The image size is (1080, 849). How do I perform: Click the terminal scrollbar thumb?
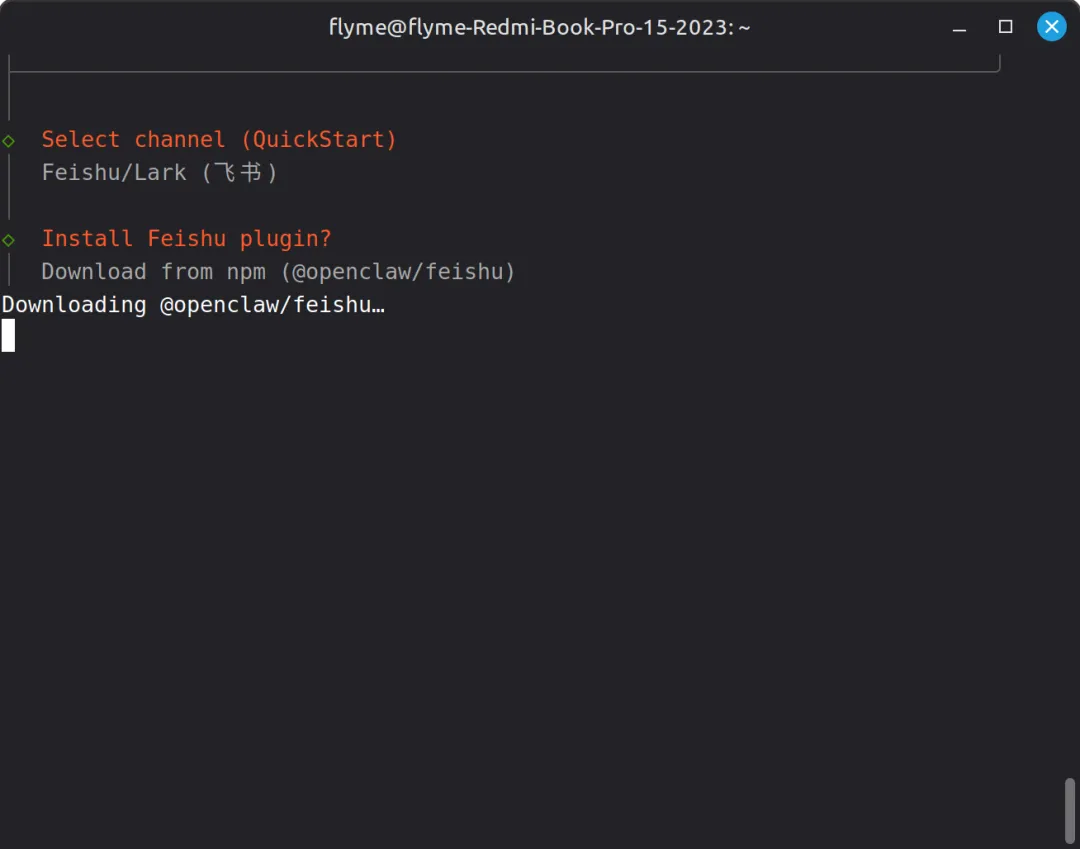[1069, 810]
